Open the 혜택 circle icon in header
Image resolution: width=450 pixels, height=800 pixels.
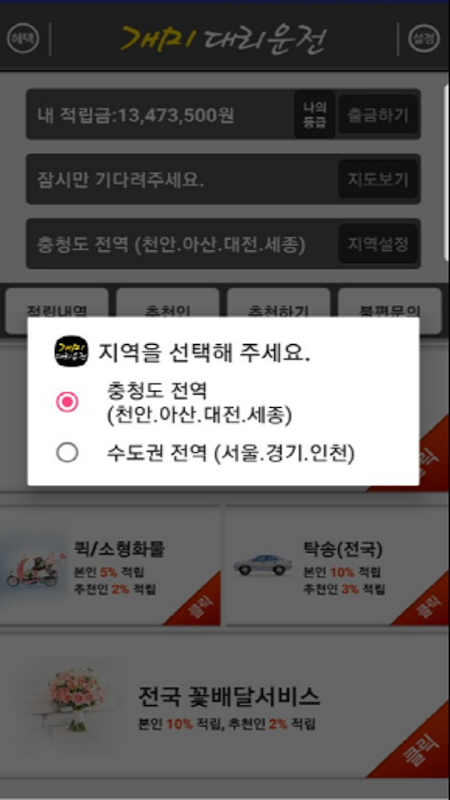(x=23, y=39)
